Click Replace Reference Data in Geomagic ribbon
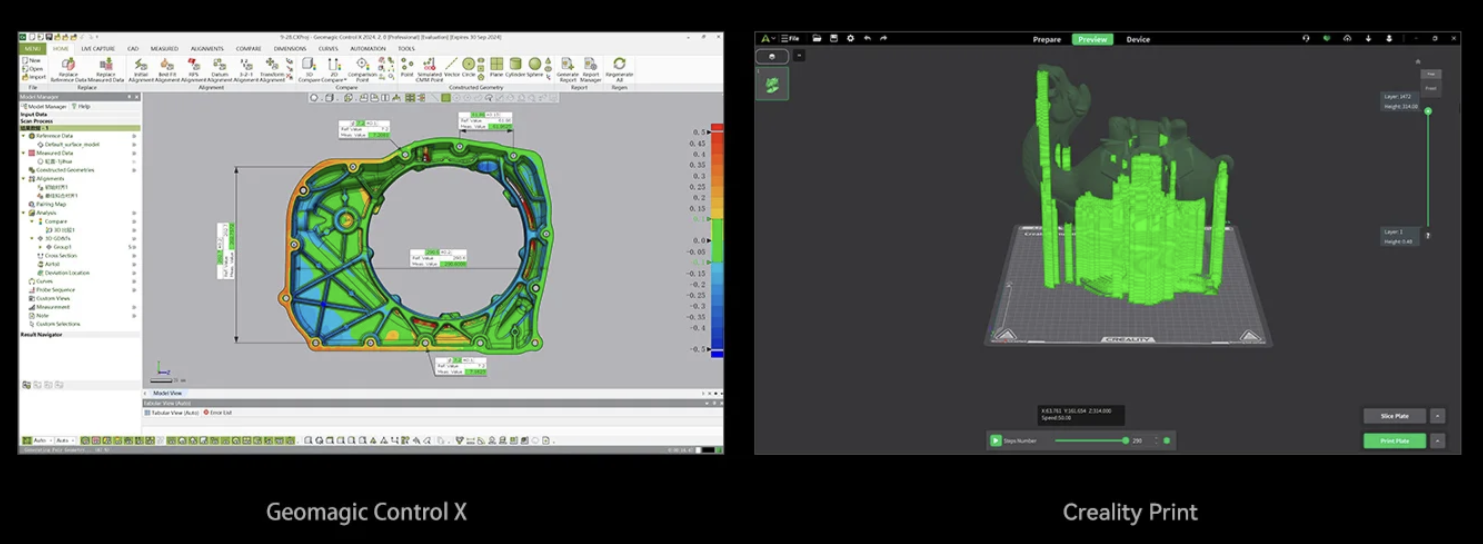 coord(68,70)
